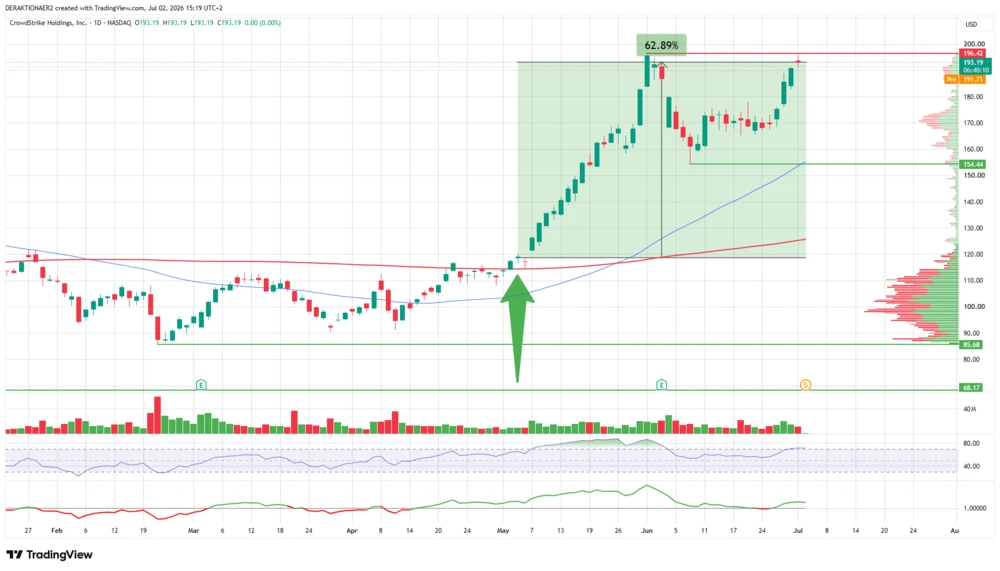Click the orange 'S' split marker

tap(805, 385)
